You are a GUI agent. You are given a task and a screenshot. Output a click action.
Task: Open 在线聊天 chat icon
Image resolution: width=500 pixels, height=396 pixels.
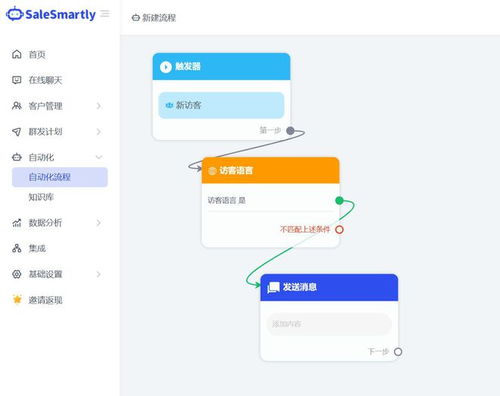click(17, 80)
